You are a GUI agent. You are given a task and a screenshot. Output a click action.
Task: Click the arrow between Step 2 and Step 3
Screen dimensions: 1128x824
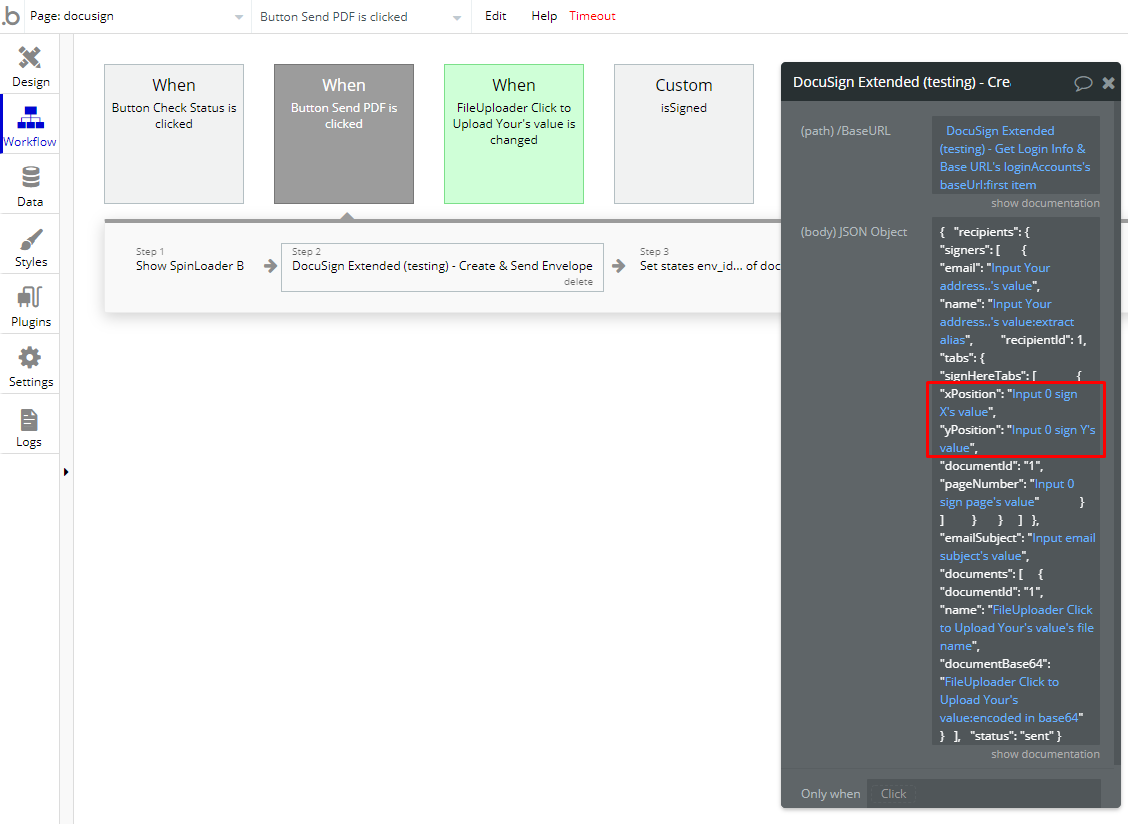click(x=619, y=266)
